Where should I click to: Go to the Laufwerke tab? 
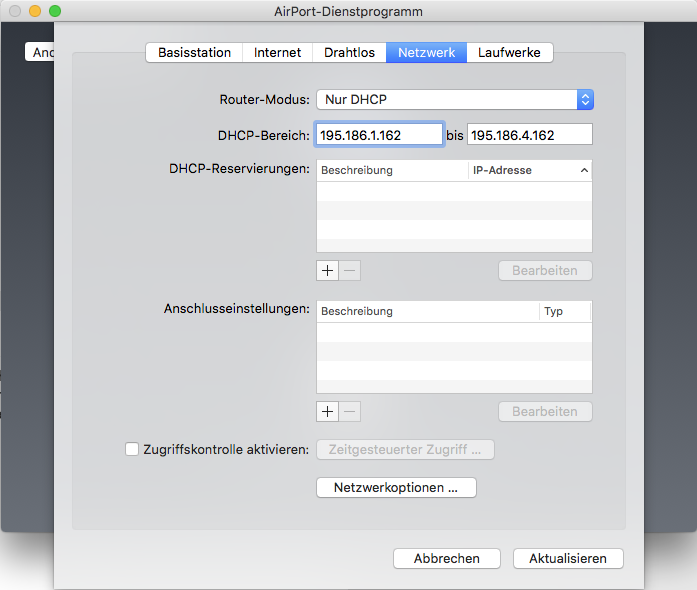510,52
